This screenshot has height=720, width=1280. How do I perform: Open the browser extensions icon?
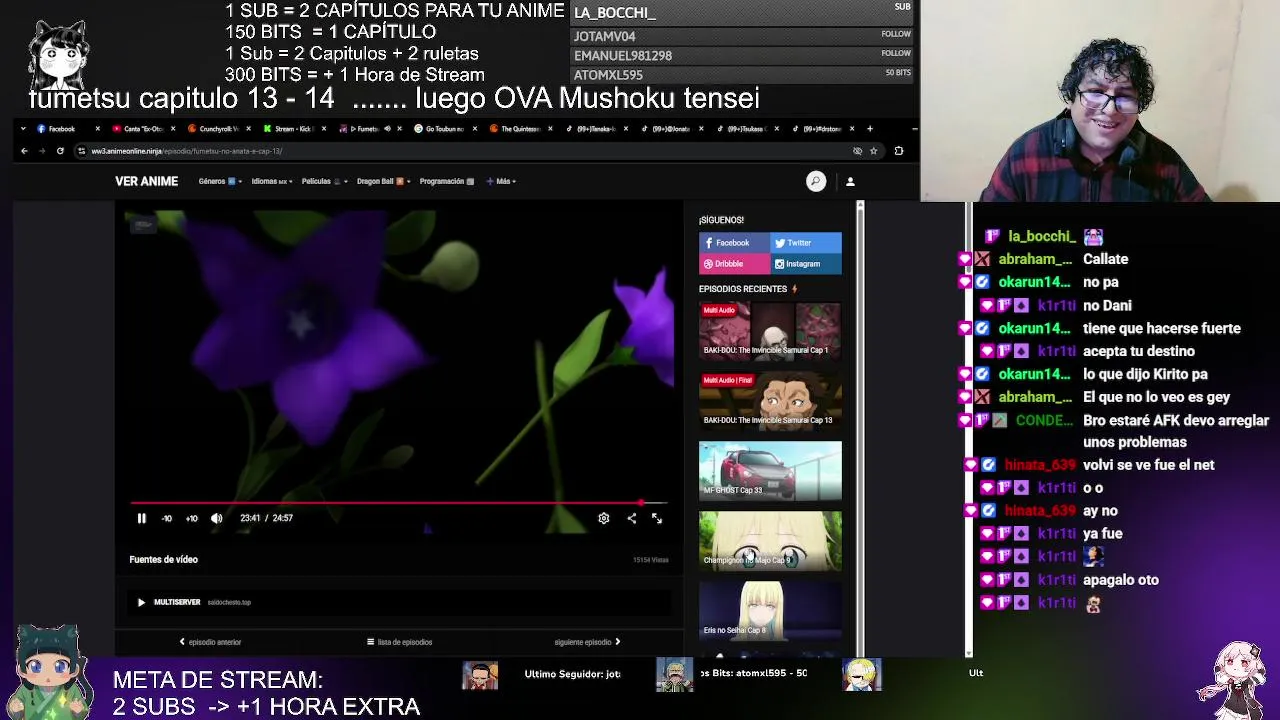coord(898,151)
